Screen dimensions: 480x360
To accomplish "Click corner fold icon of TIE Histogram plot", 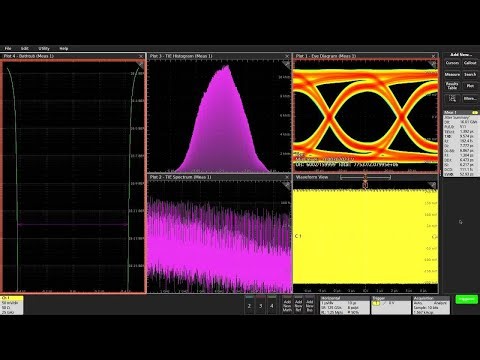I will point(286,65).
